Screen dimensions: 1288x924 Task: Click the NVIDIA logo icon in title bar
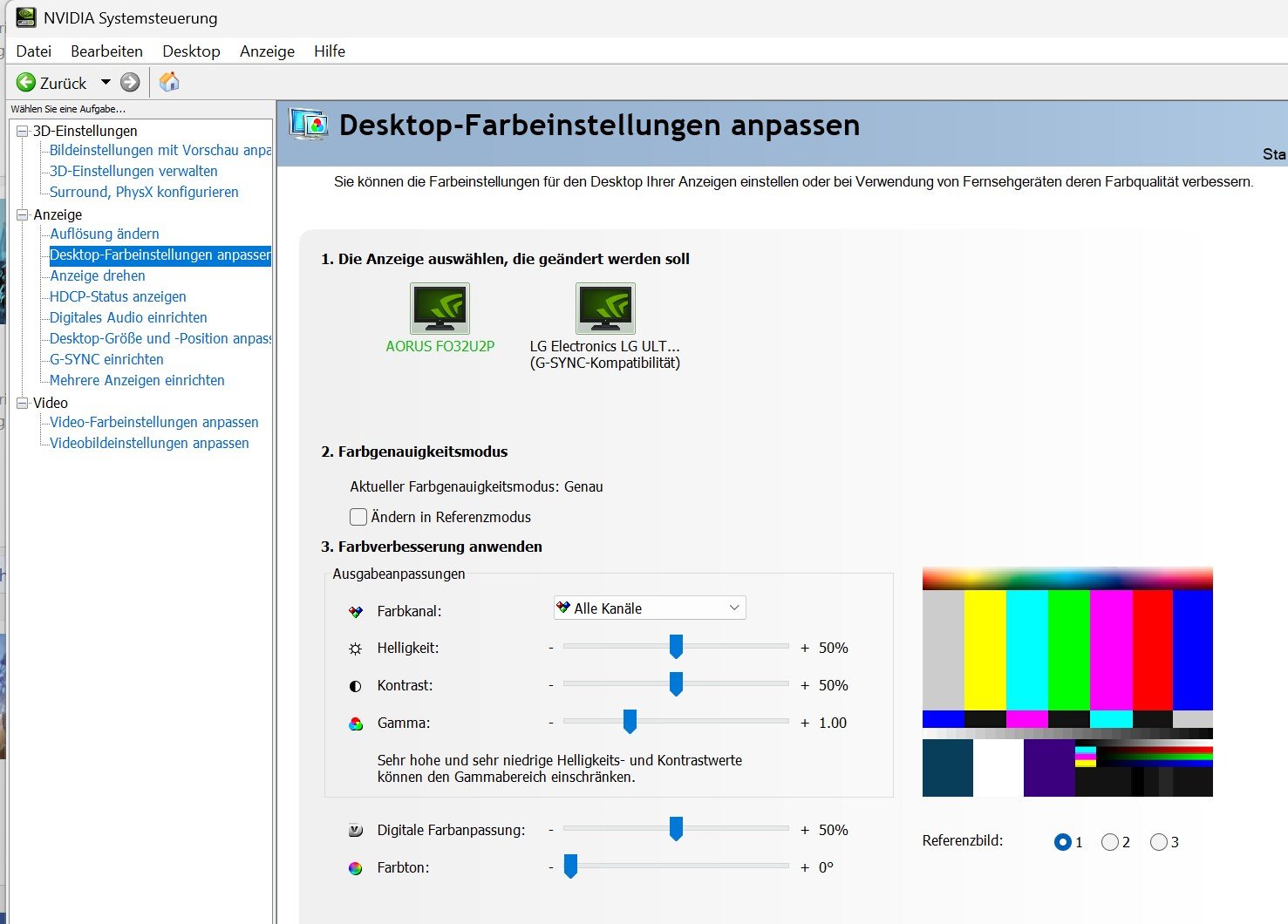[26, 17]
